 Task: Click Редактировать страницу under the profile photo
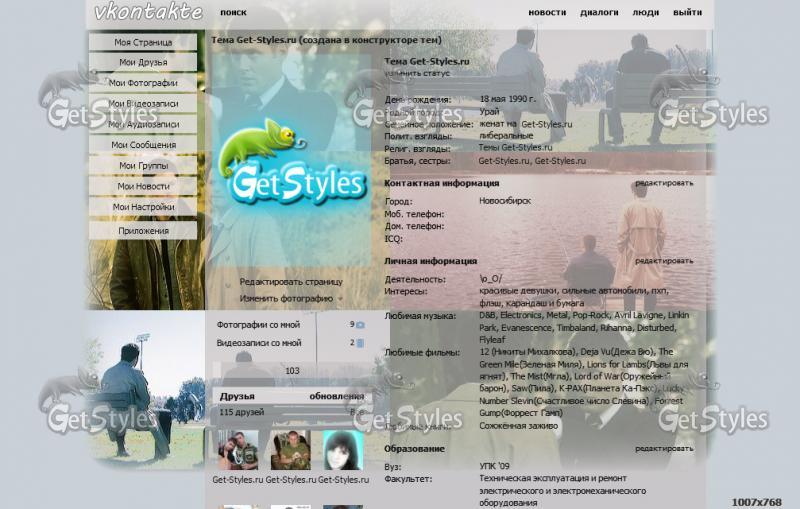(290, 282)
